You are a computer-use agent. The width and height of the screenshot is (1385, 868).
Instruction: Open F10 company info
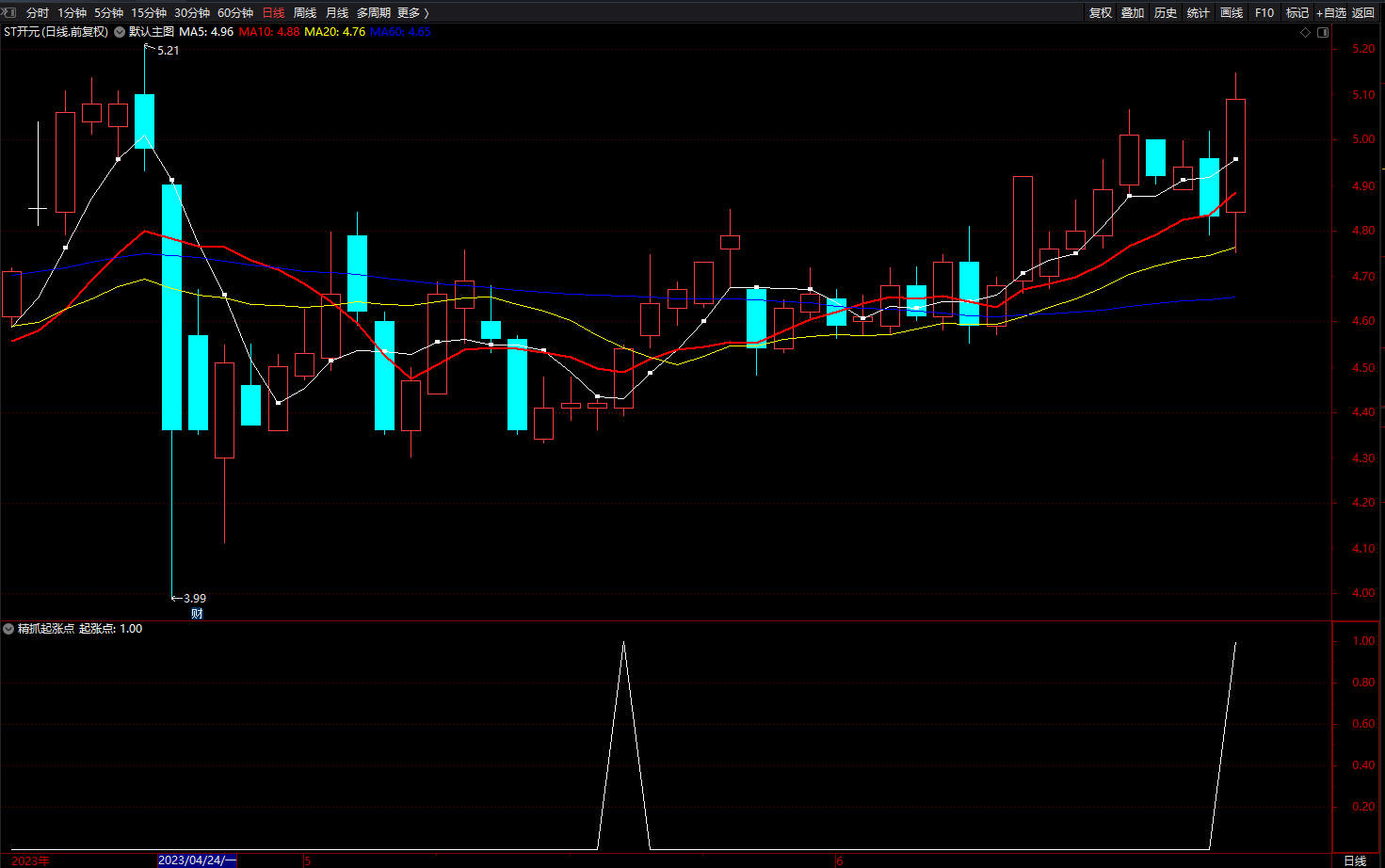[1264, 13]
